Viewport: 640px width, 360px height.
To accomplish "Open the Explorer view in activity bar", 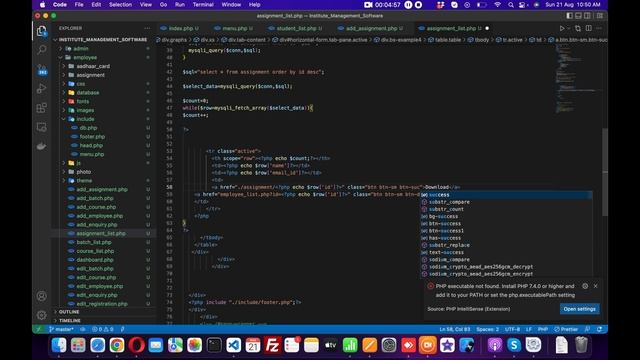I will tap(42, 31).
